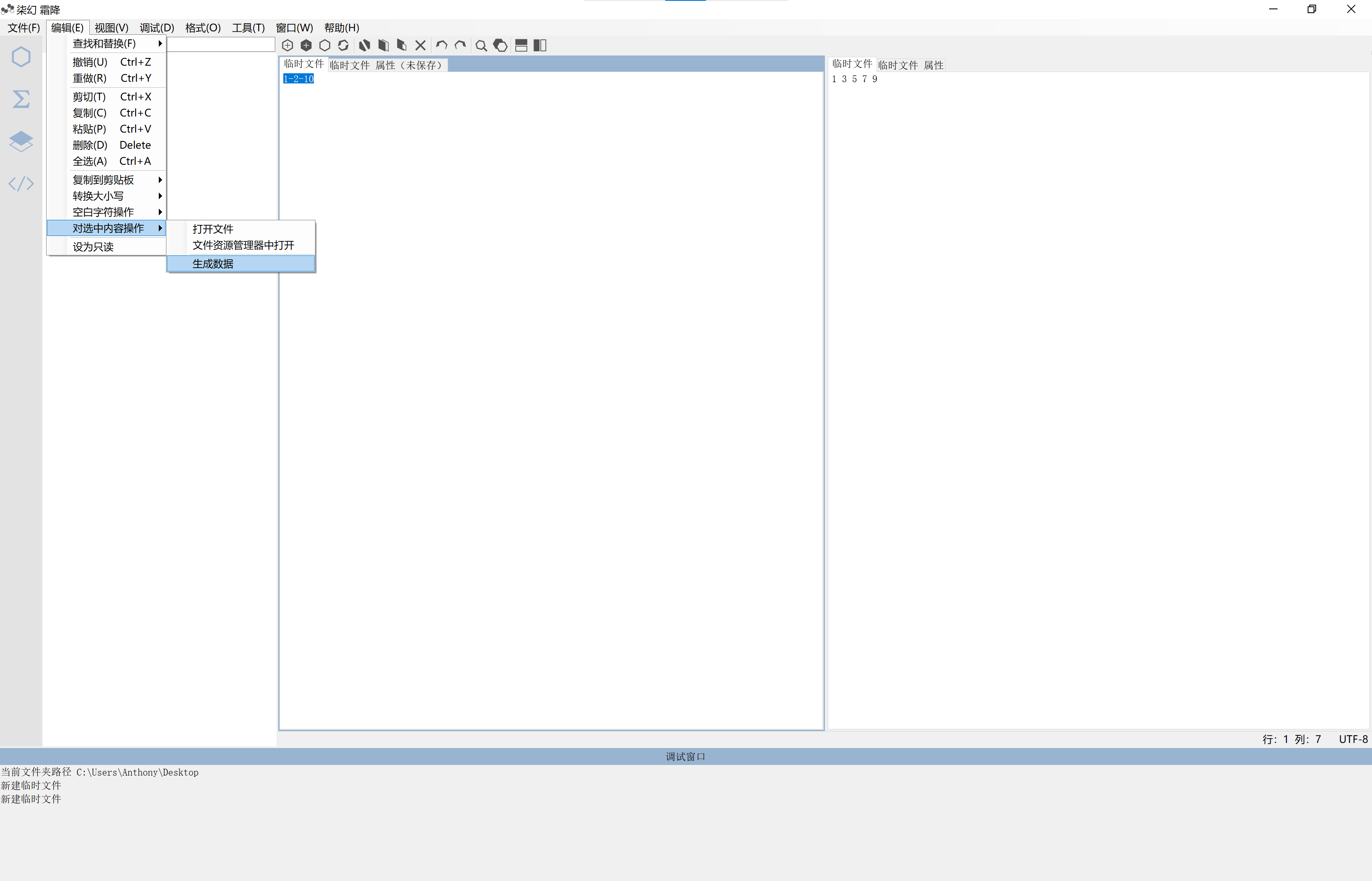Click the filled hexagon plus toolbar icon
This screenshot has width=1372, height=881.
click(306, 45)
